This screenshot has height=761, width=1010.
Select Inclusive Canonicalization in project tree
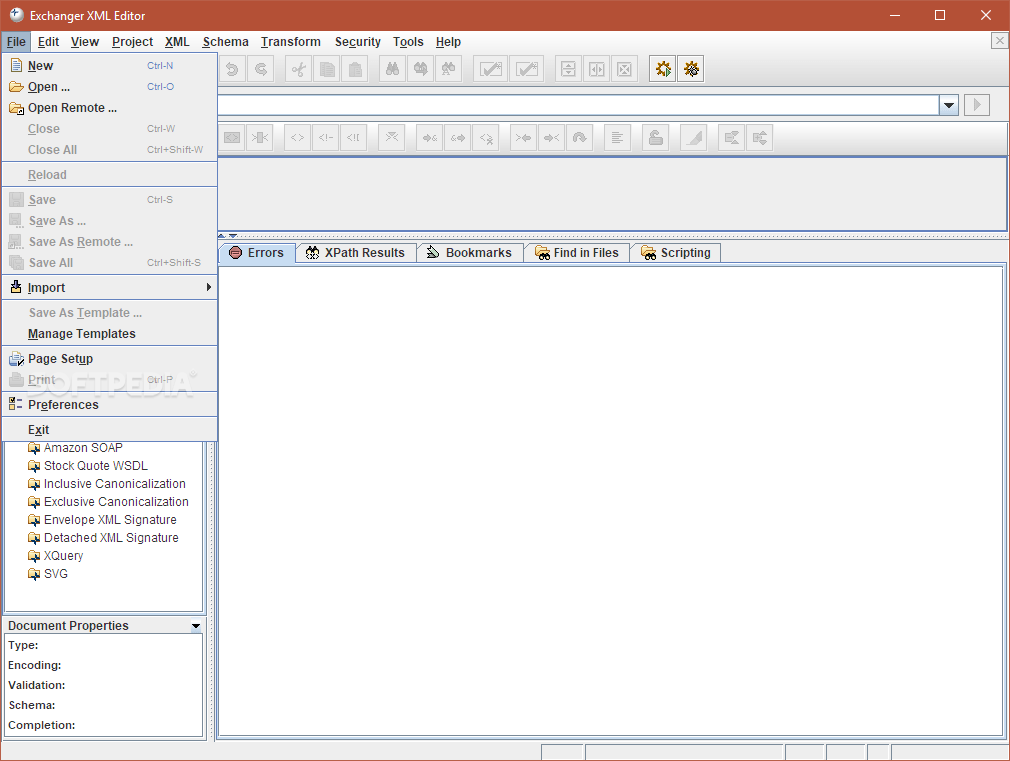(x=115, y=483)
